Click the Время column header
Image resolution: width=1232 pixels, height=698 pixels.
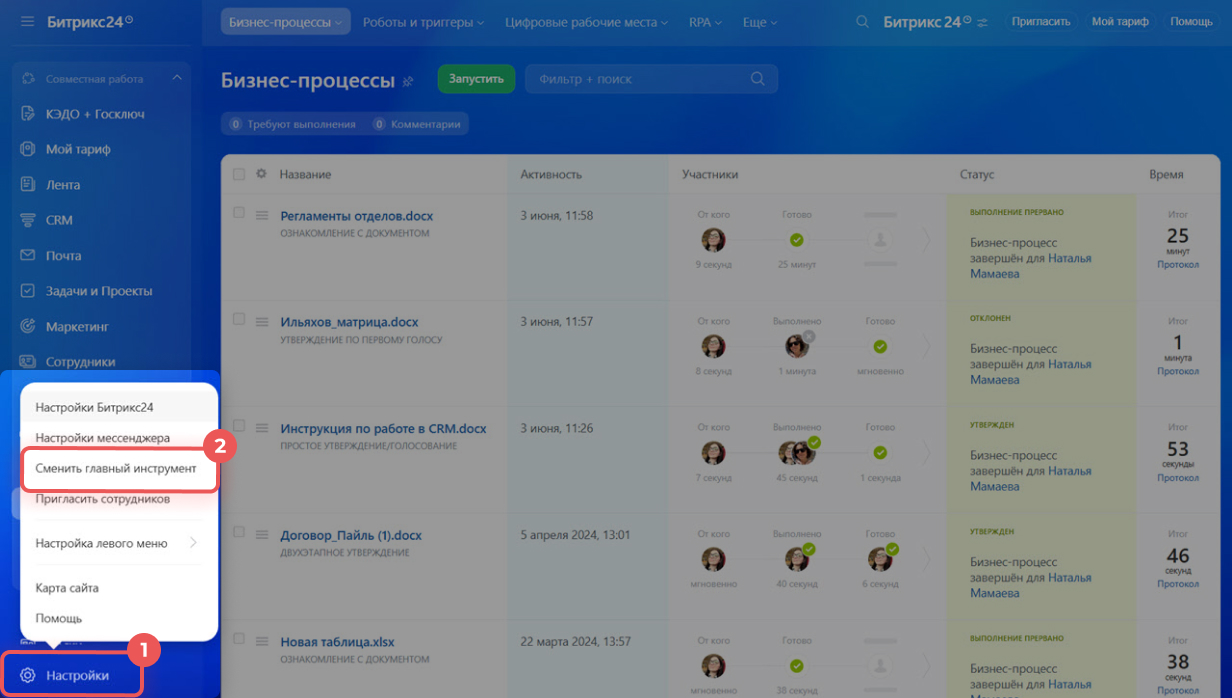tap(1166, 174)
